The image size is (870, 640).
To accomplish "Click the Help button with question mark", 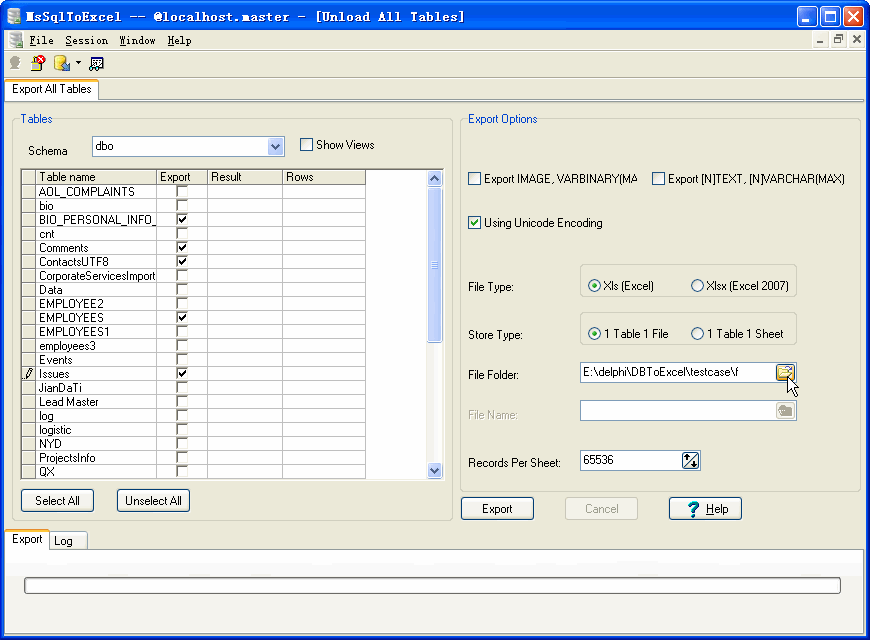I will 705,509.
